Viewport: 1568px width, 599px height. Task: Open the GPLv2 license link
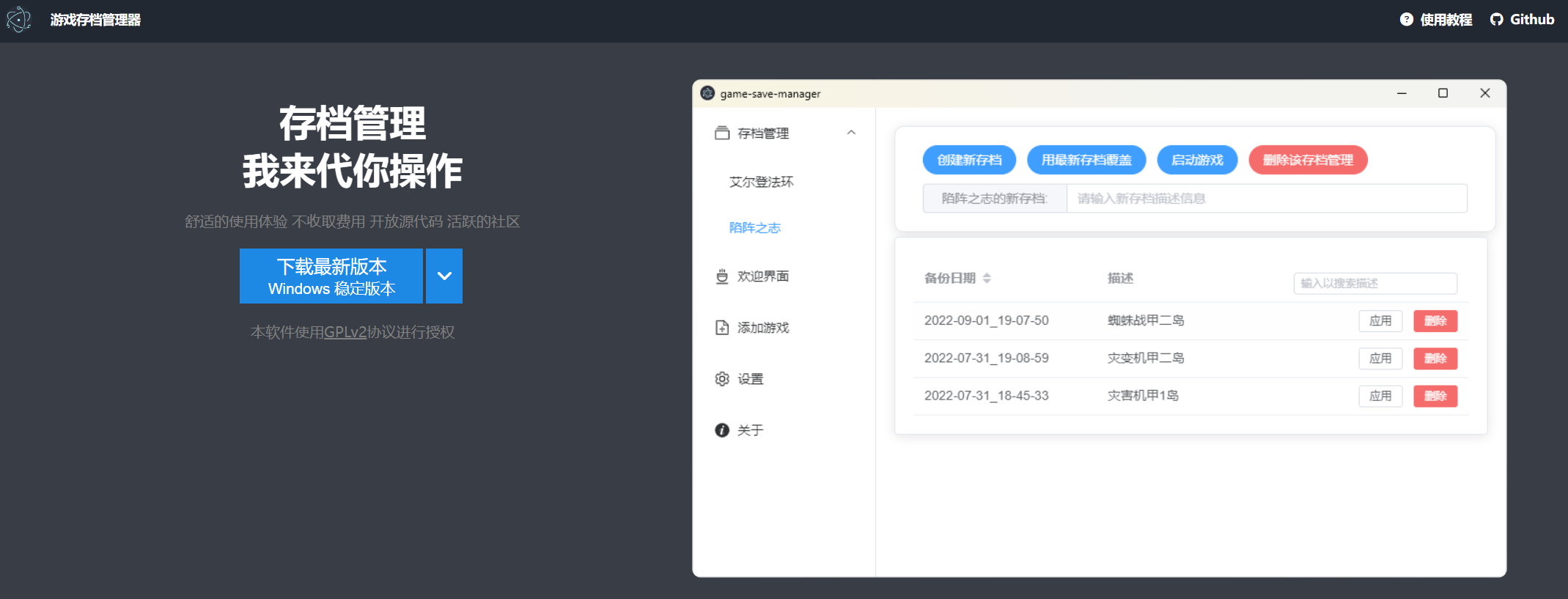coord(345,332)
